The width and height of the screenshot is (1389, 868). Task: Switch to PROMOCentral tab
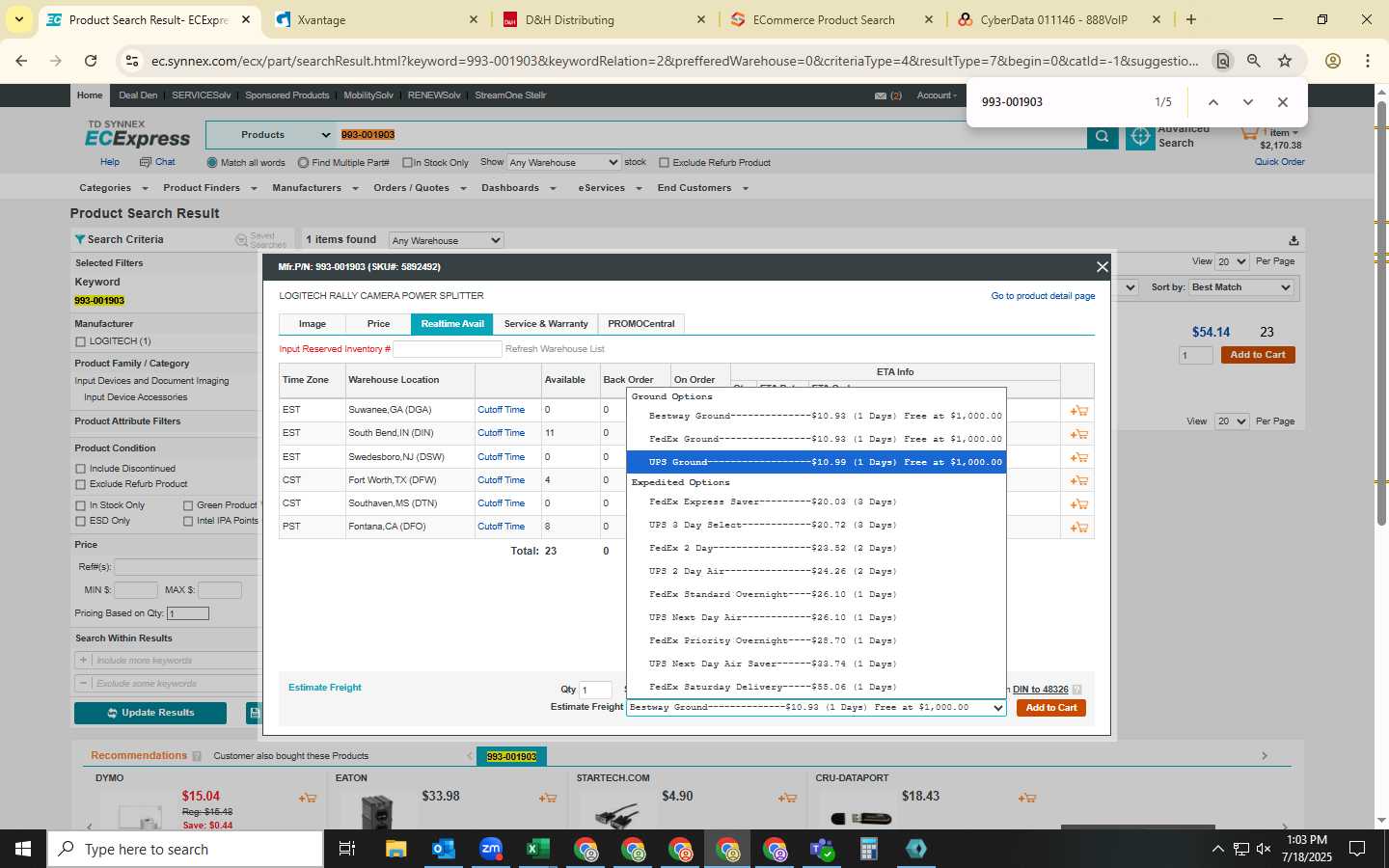[x=641, y=324]
